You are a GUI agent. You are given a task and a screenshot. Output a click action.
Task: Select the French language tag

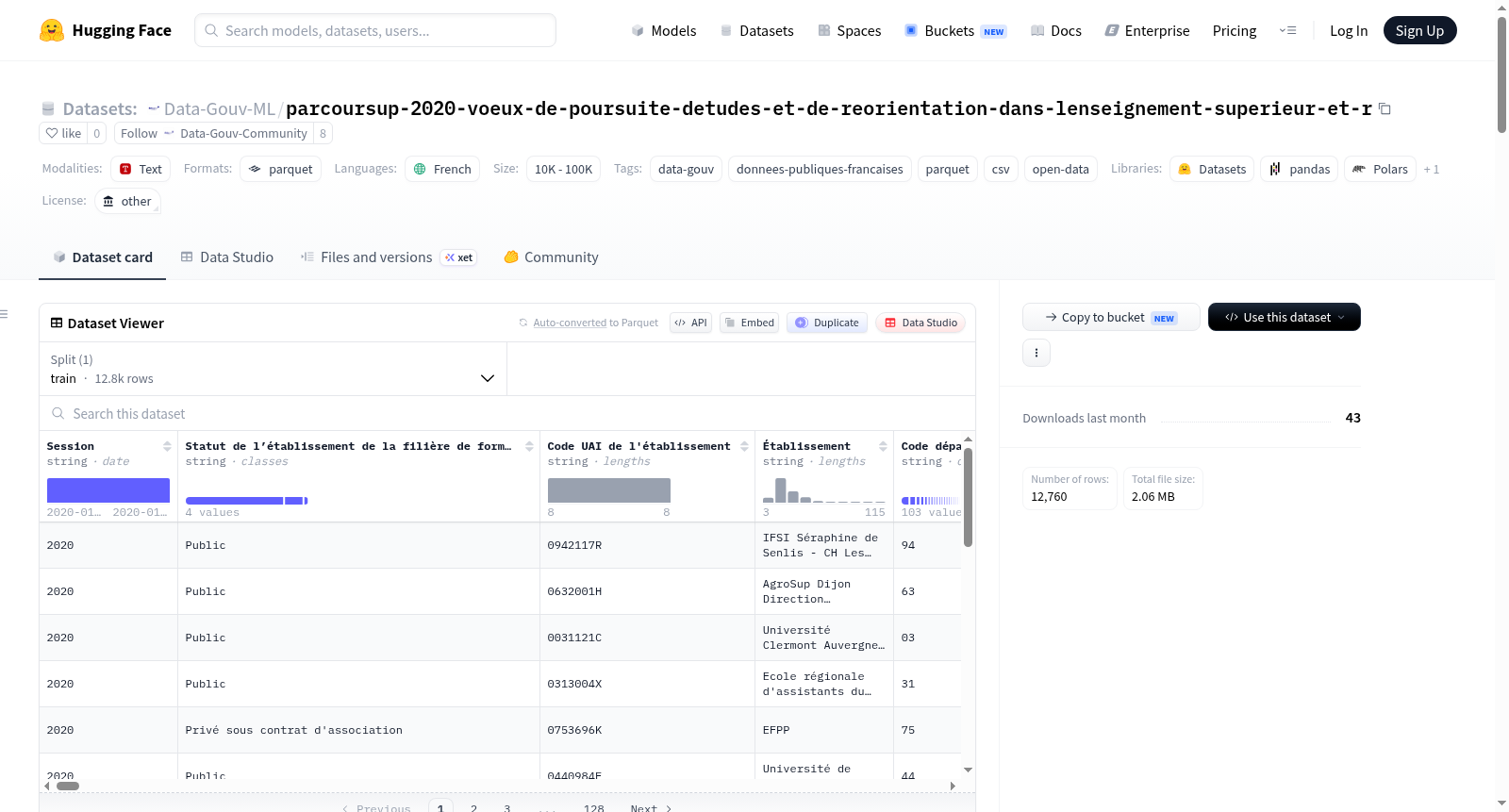click(442, 169)
